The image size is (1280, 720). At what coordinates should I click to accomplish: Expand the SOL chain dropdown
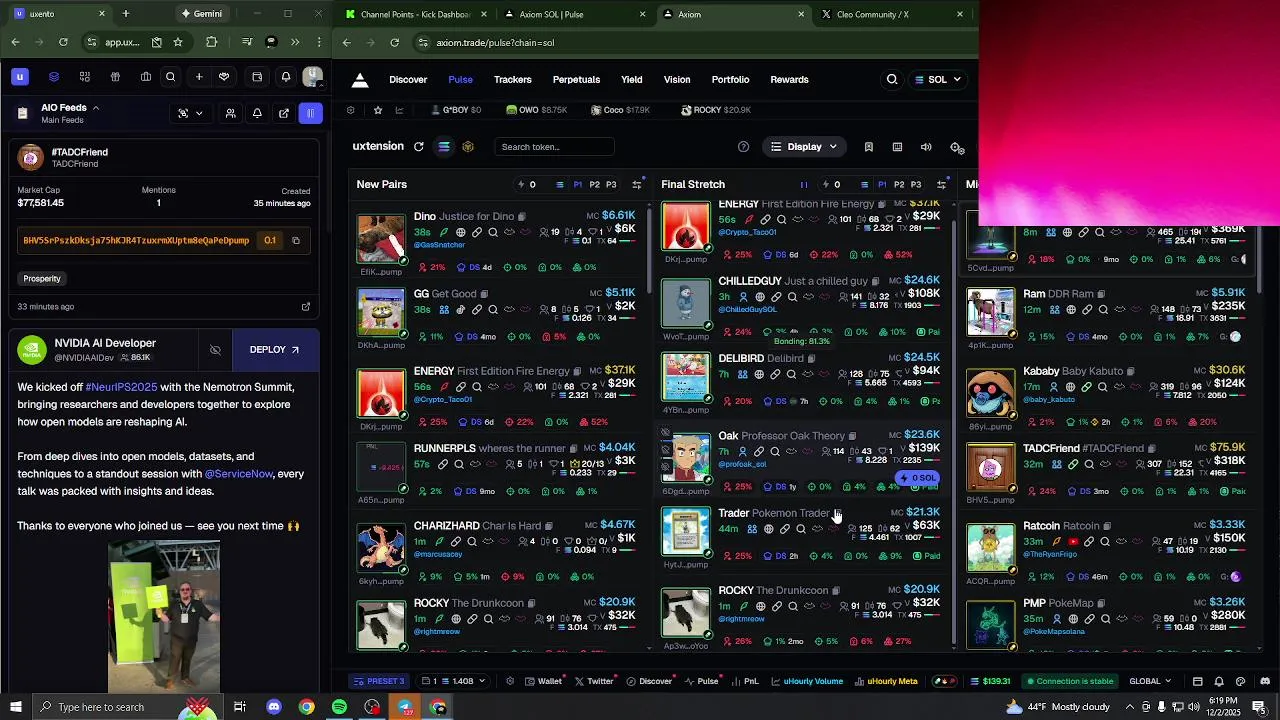938,80
